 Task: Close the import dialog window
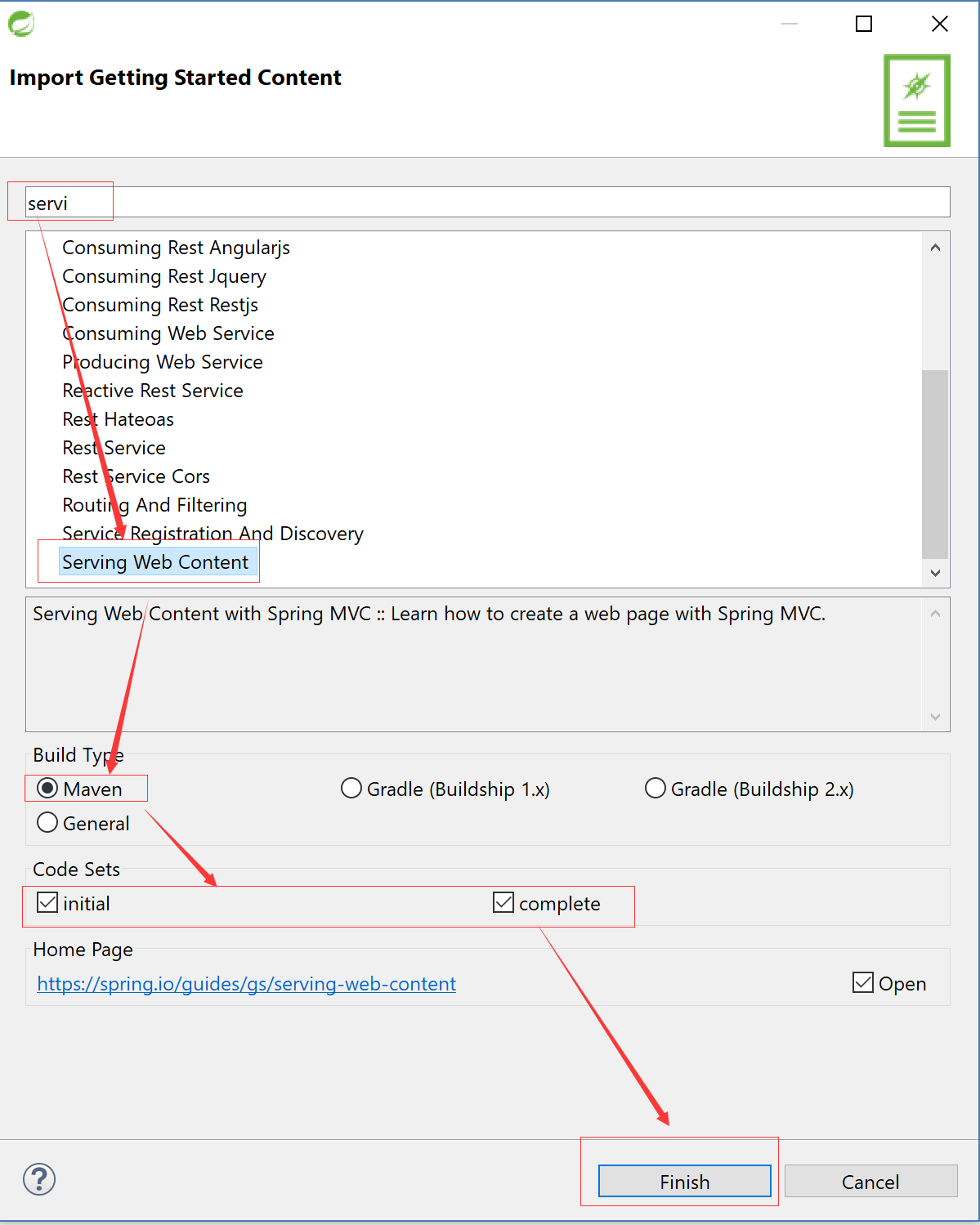940,24
